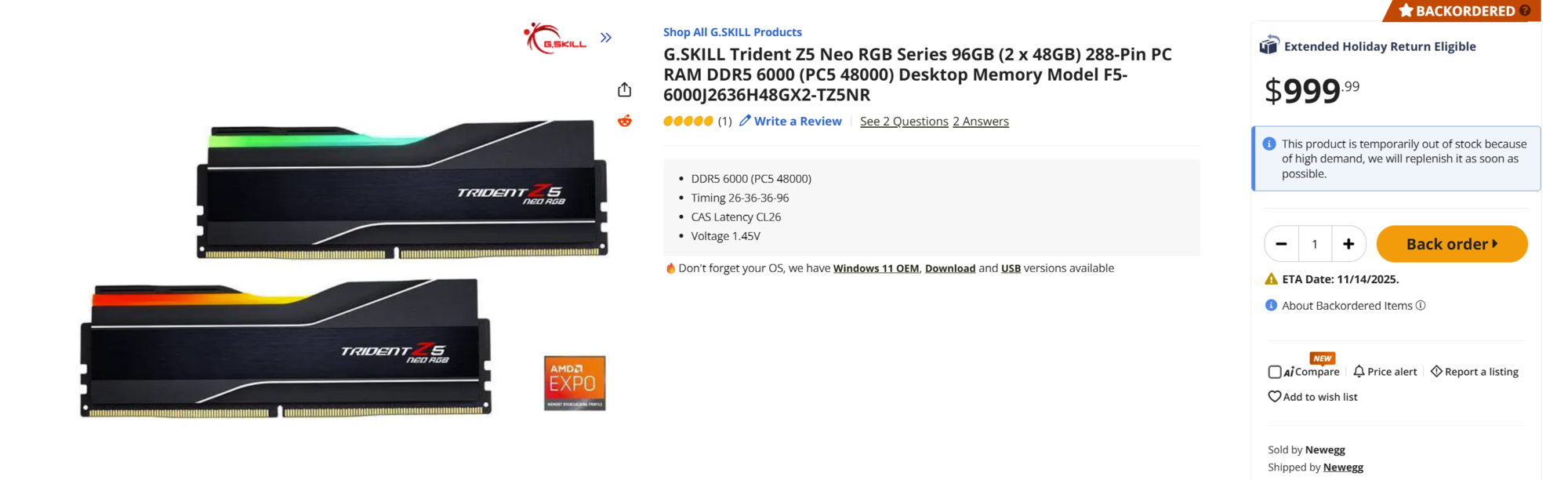
Task: Click the Price alert bell icon
Action: click(1359, 372)
